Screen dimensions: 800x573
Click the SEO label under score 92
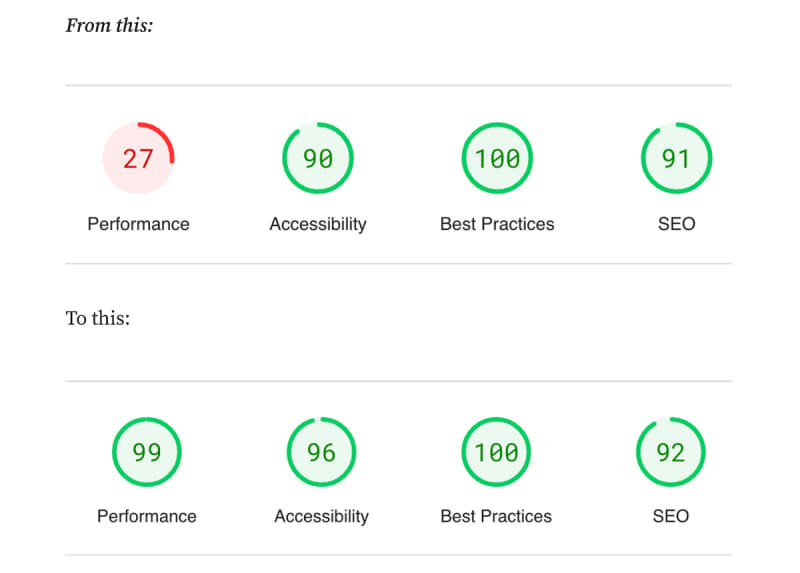pos(670,516)
